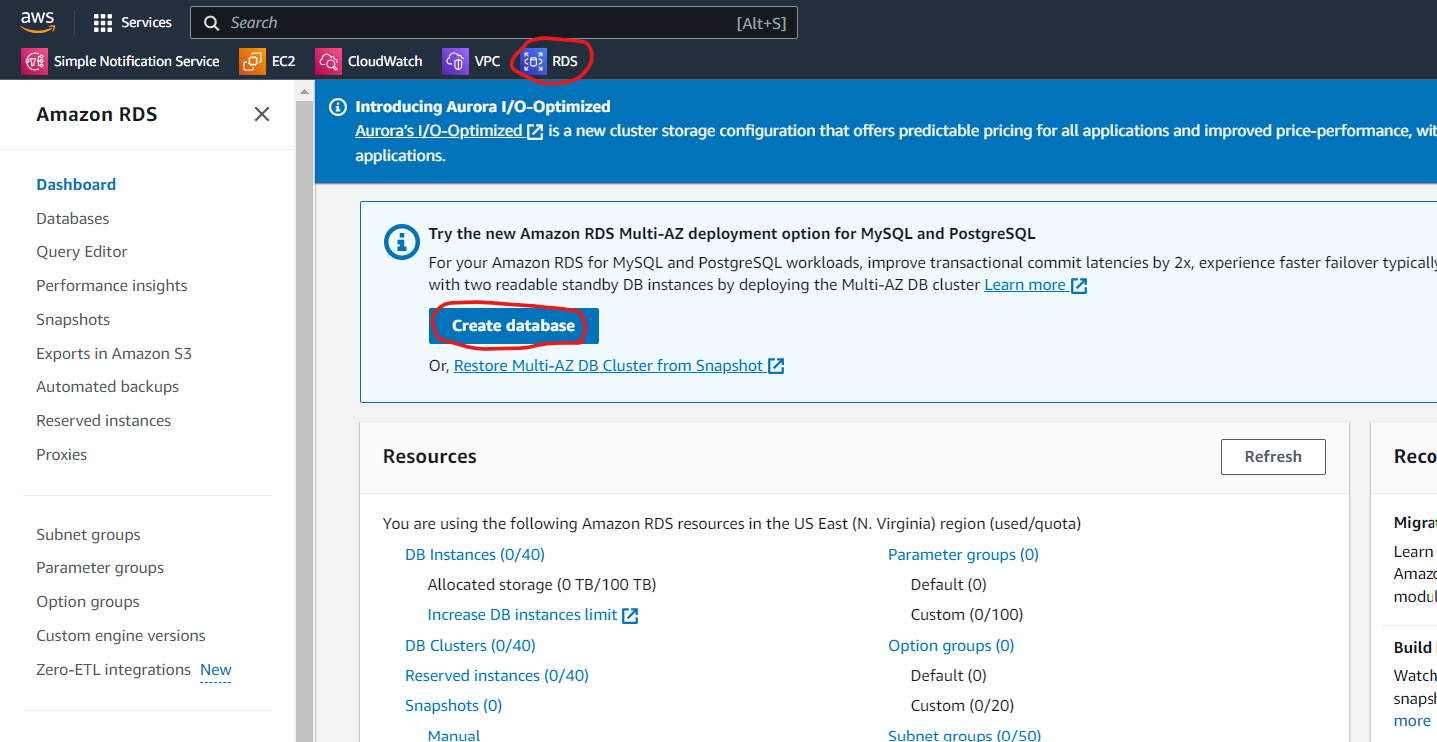Open Query Editor in the sidebar
The width and height of the screenshot is (1437, 742).
click(82, 252)
